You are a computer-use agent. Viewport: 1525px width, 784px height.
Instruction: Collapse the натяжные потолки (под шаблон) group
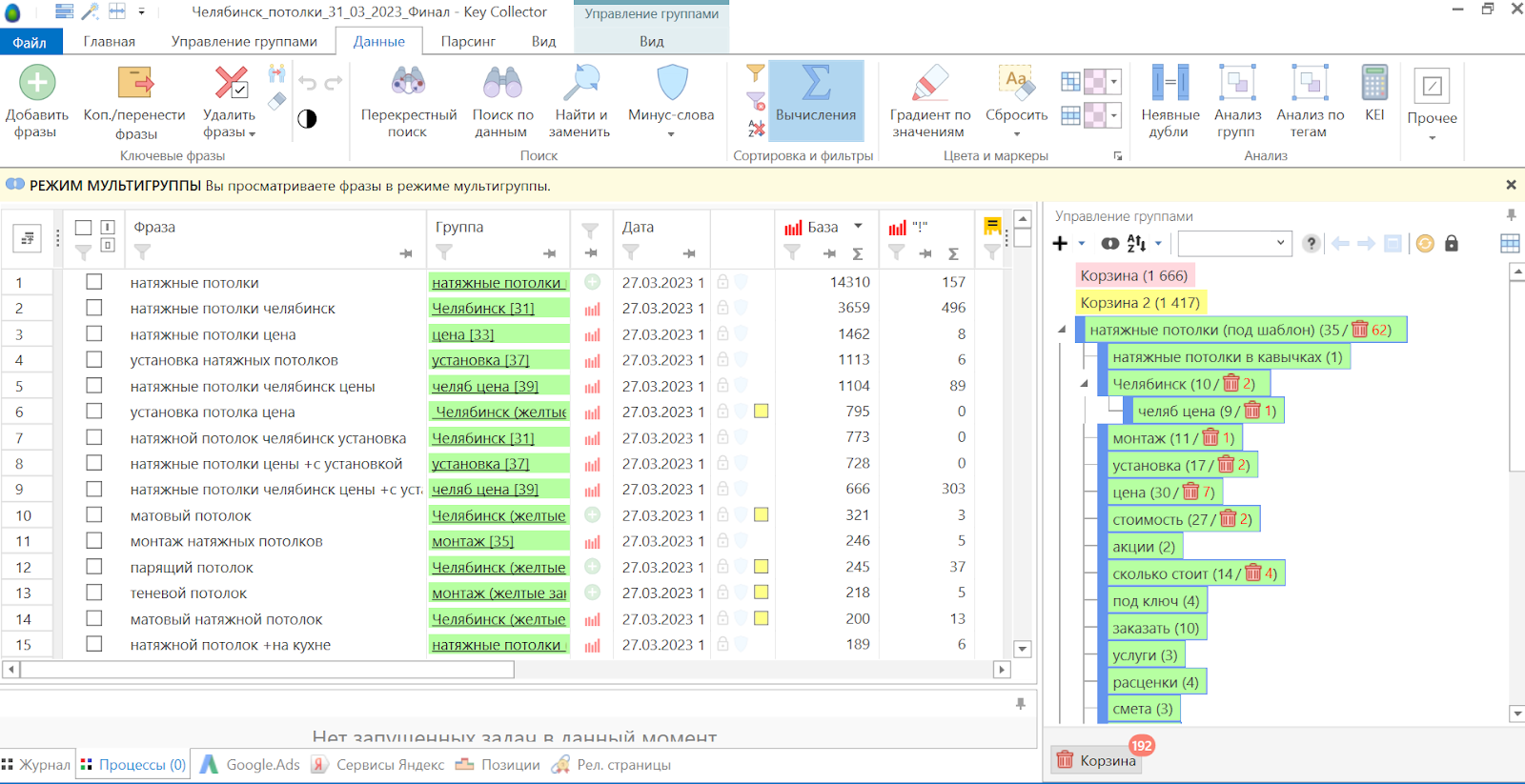pos(1062,330)
